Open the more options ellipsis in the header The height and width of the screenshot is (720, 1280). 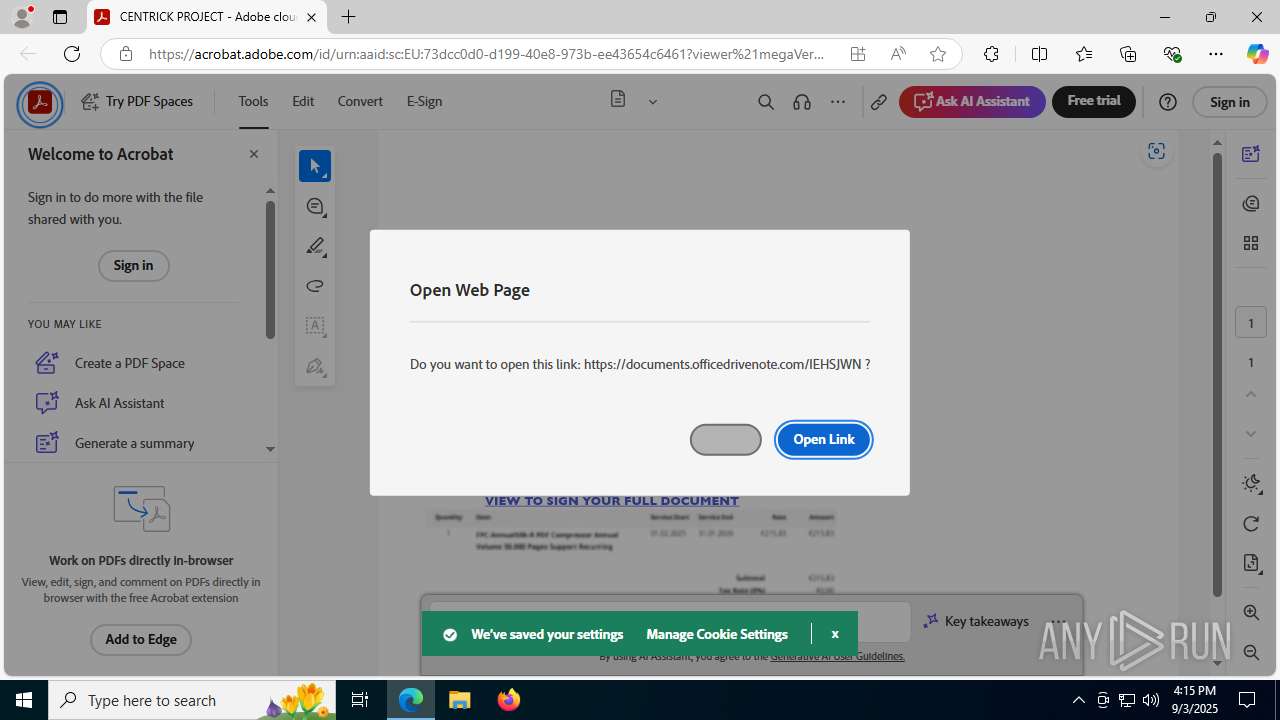tap(838, 102)
